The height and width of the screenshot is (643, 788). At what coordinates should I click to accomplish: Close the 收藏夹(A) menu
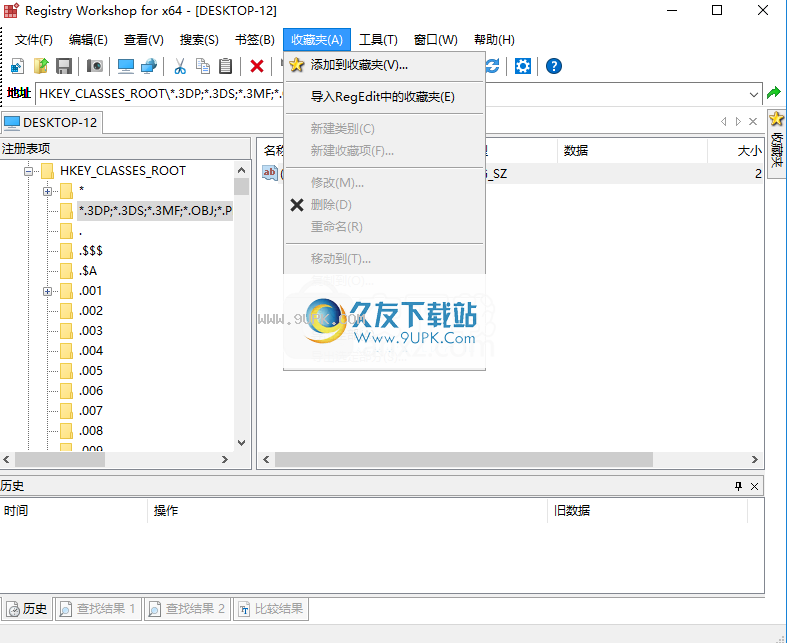click(x=317, y=40)
